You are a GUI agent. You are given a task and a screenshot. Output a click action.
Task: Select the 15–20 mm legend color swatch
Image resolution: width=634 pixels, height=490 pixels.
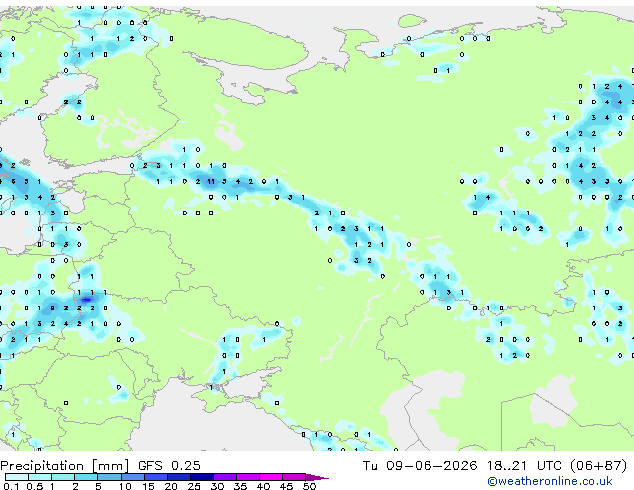pos(156,477)
